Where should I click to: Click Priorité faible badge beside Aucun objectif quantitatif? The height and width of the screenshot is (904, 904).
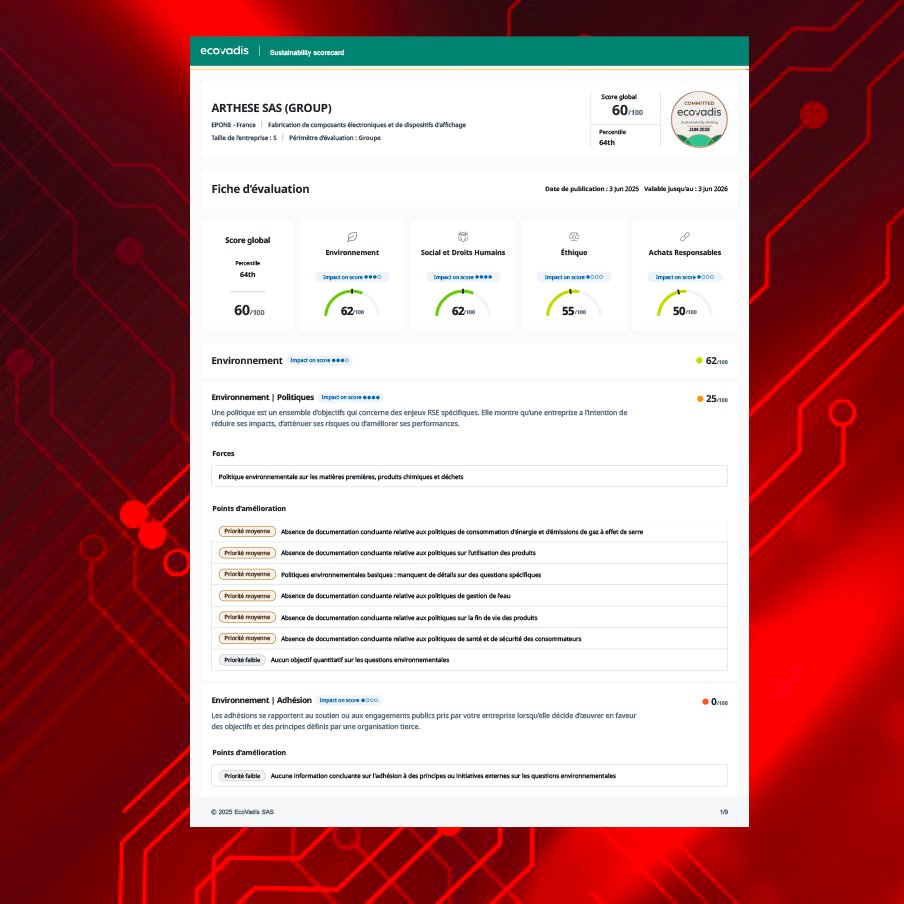click(x=242, y=660)
